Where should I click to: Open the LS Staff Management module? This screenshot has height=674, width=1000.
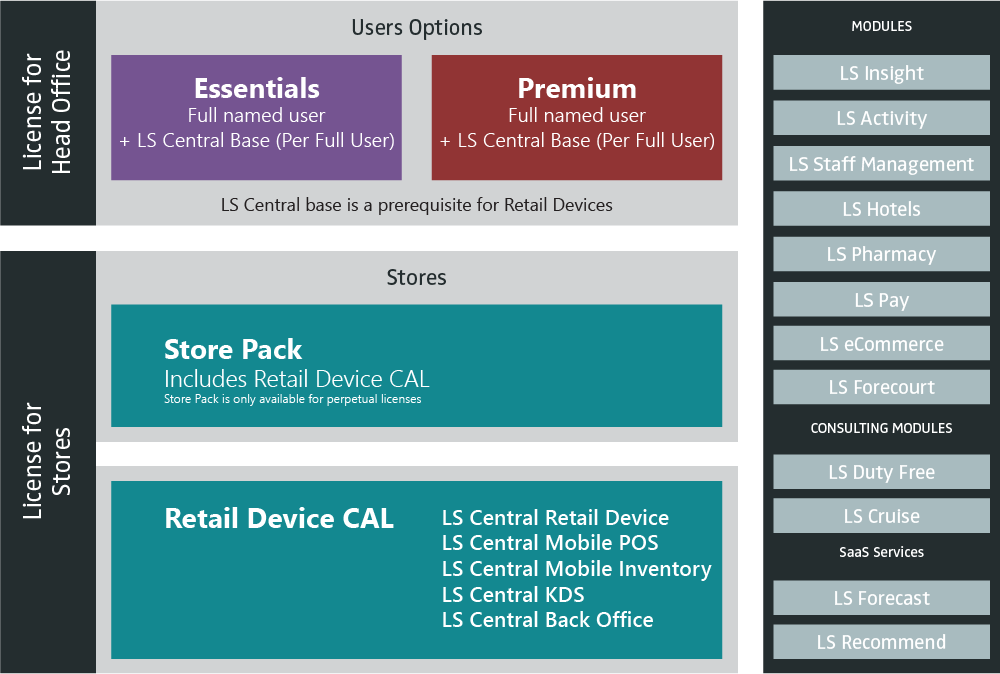pyautogui.click(x=881, y=164)
